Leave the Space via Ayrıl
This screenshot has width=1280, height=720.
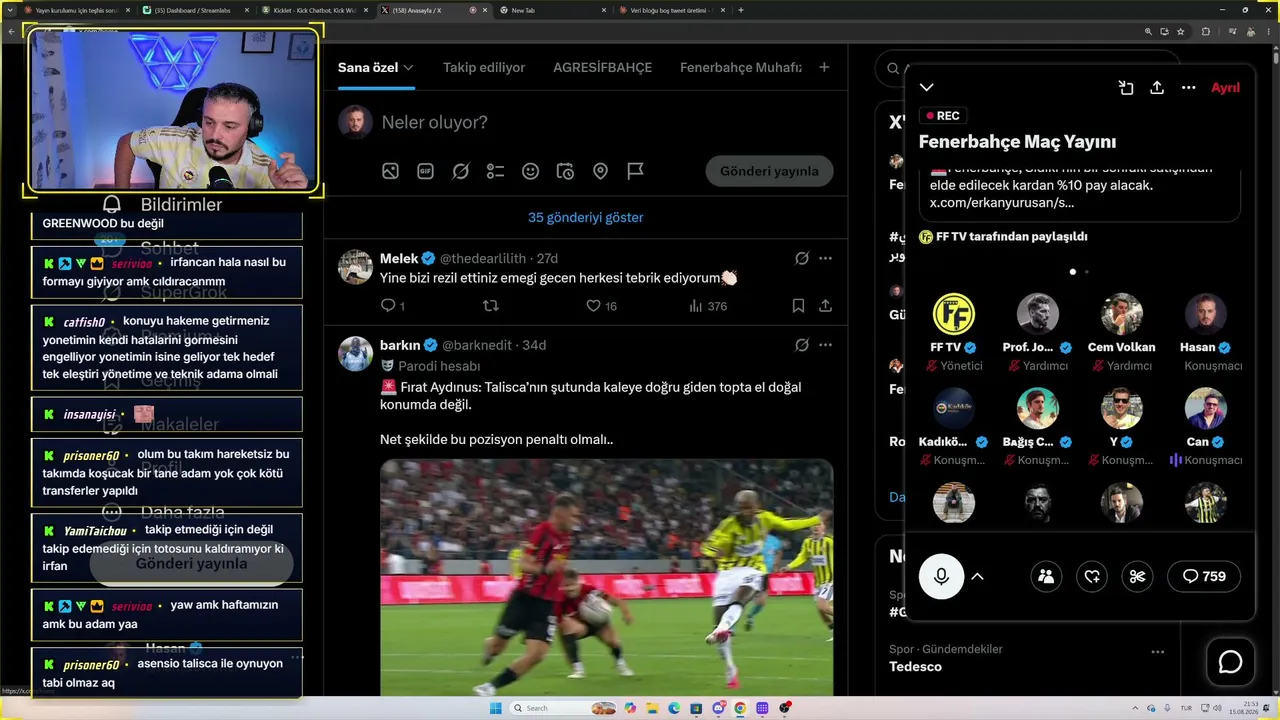pyautogui.click(x=1225, y=88)
